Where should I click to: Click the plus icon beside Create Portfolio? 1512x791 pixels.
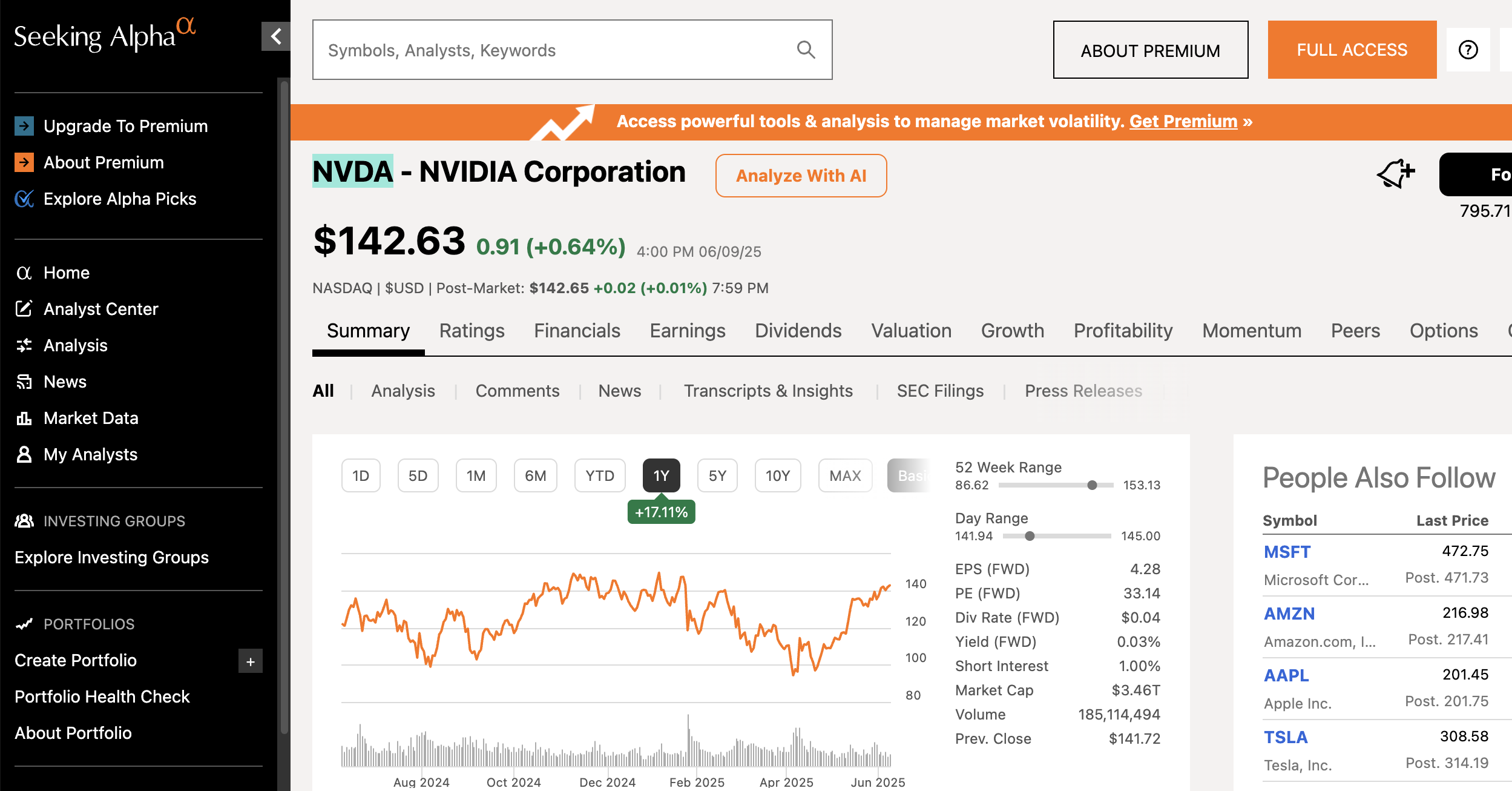pos(250,662)
